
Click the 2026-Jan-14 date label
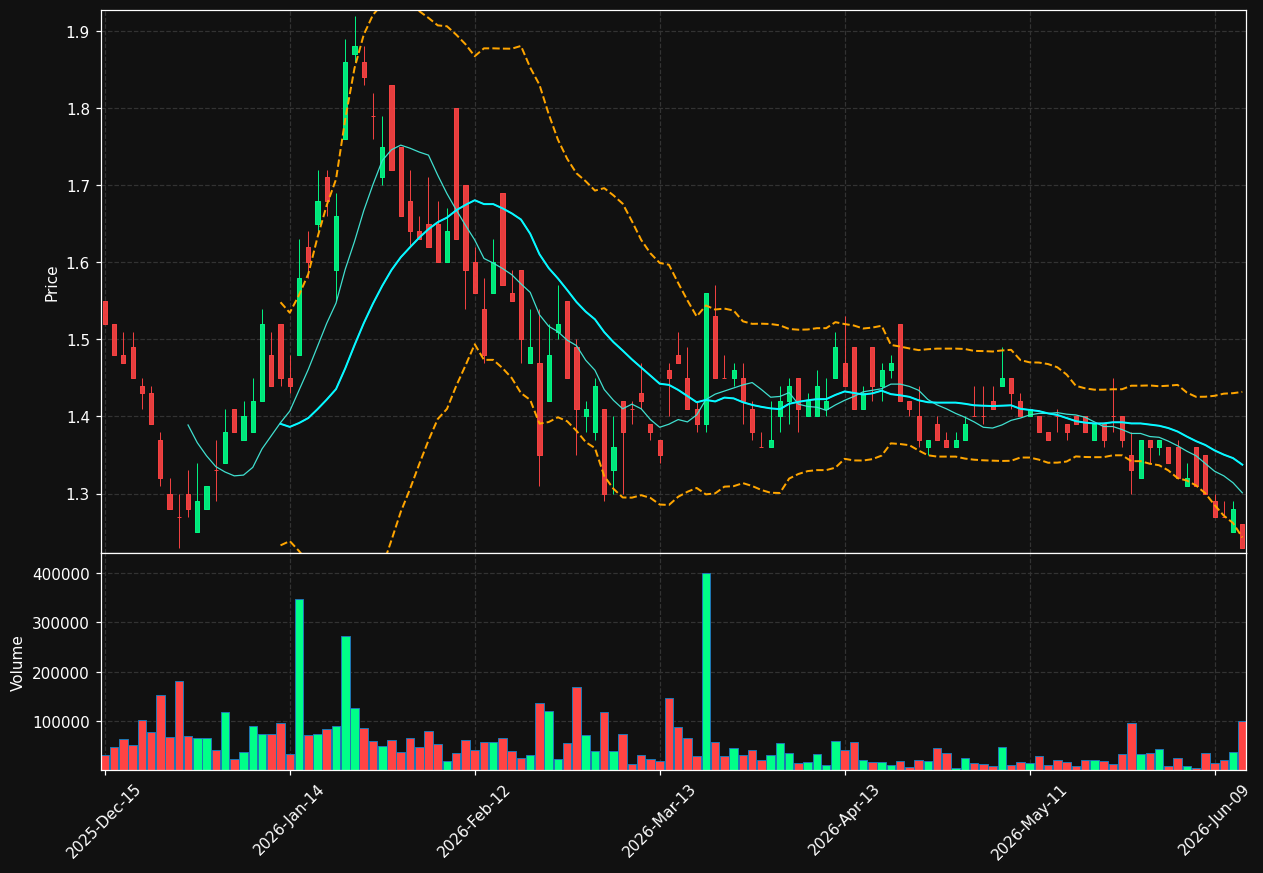click(288, 821)
